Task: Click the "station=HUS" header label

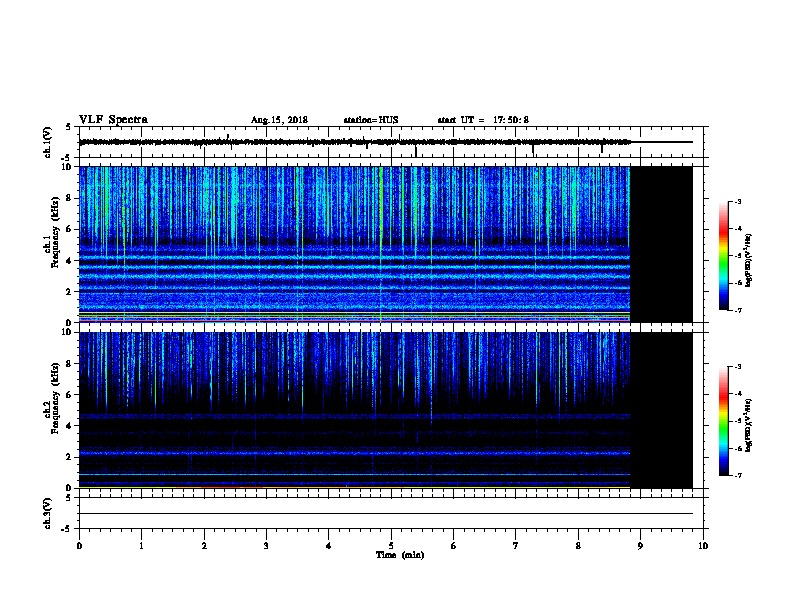Action: [371, 120]
